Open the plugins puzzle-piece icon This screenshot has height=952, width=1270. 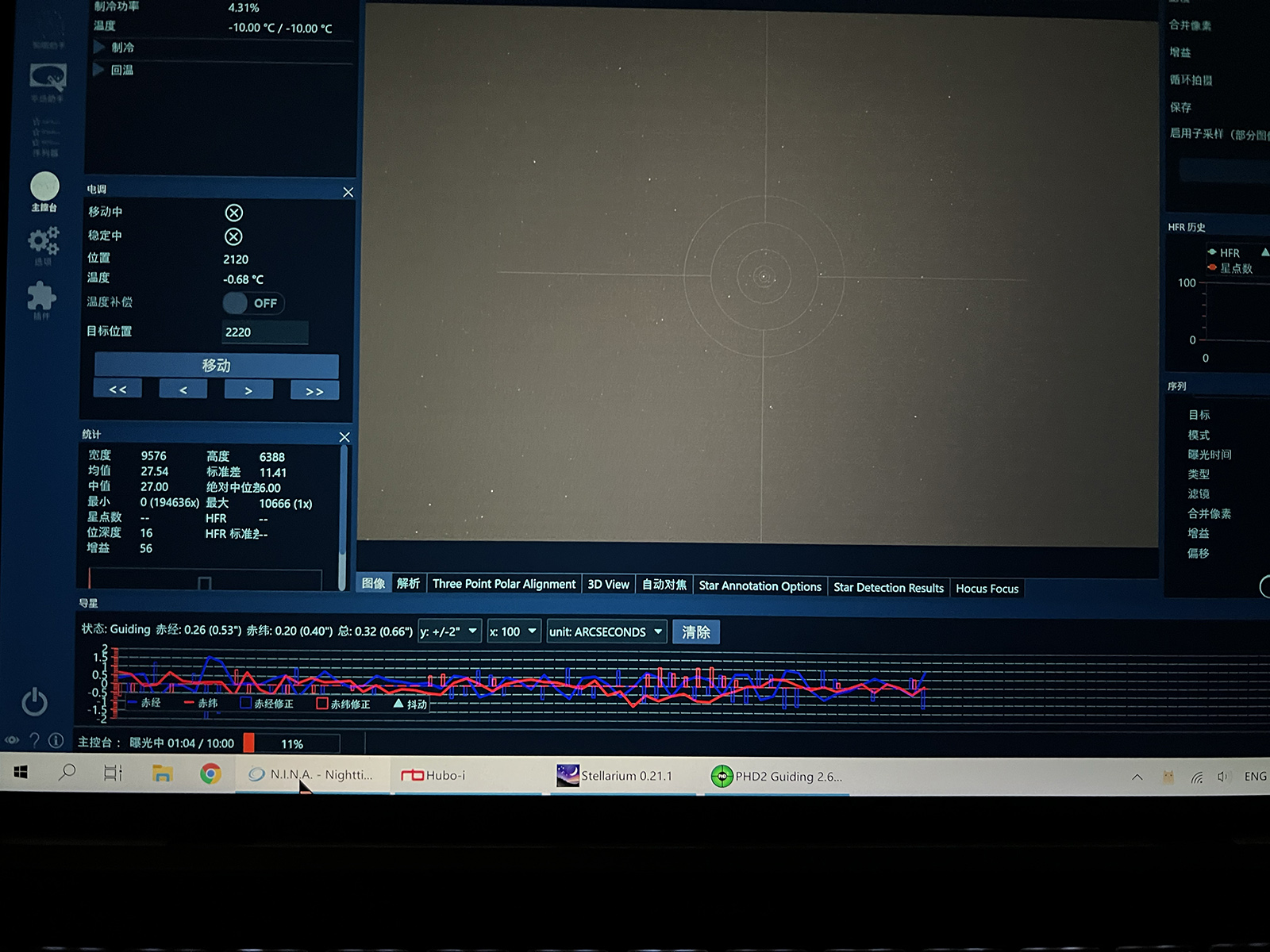click(x=41, y=300)
